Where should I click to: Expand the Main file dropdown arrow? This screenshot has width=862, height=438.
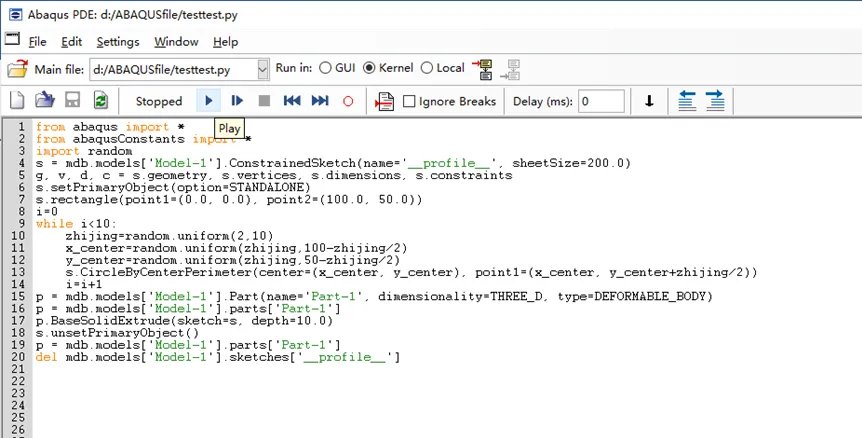[263, 70]
